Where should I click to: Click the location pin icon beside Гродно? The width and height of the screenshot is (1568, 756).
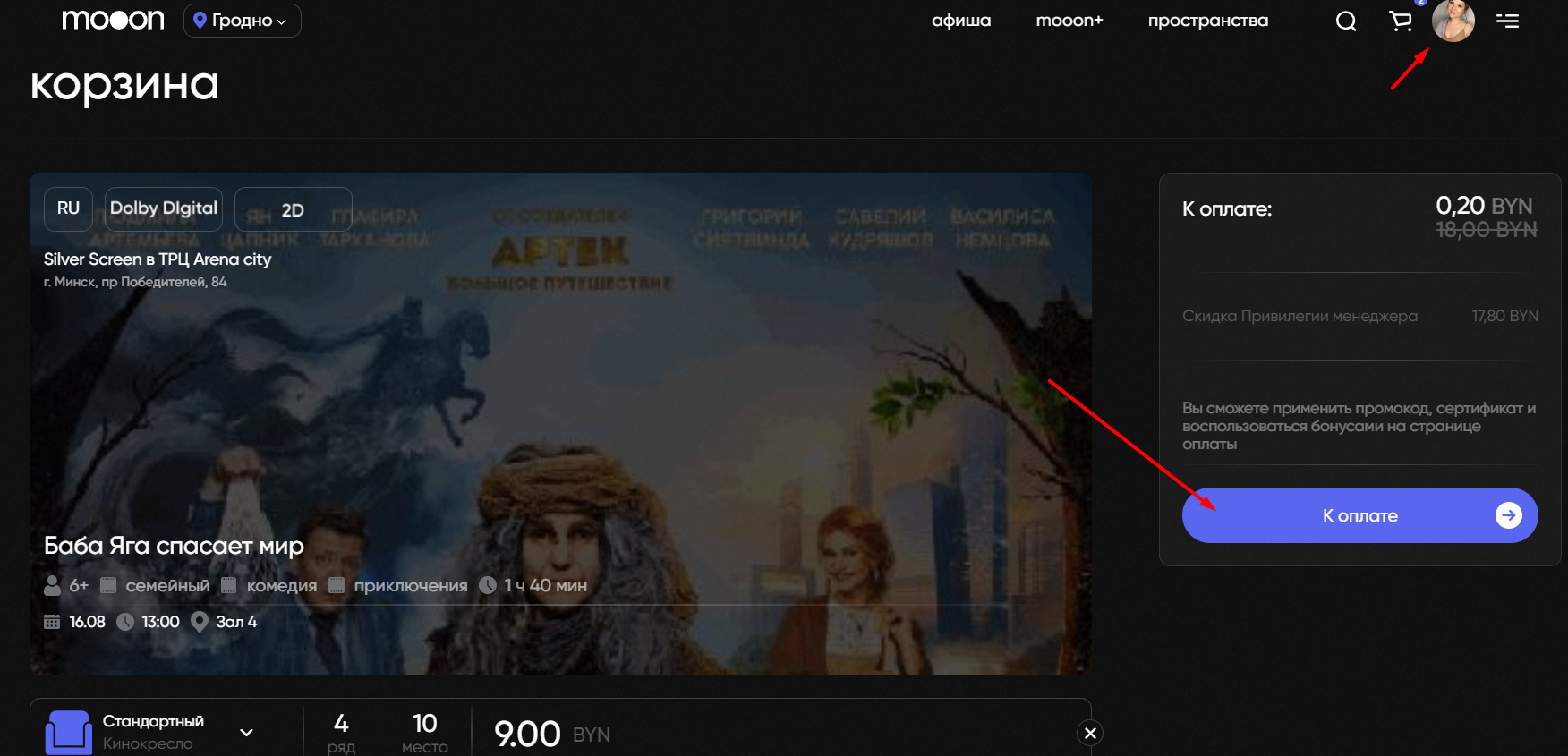point(200,21)
